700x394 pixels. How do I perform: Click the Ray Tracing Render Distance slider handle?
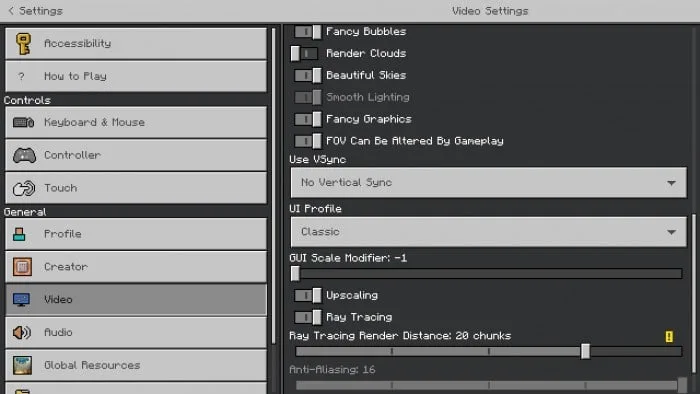point(585,352)
